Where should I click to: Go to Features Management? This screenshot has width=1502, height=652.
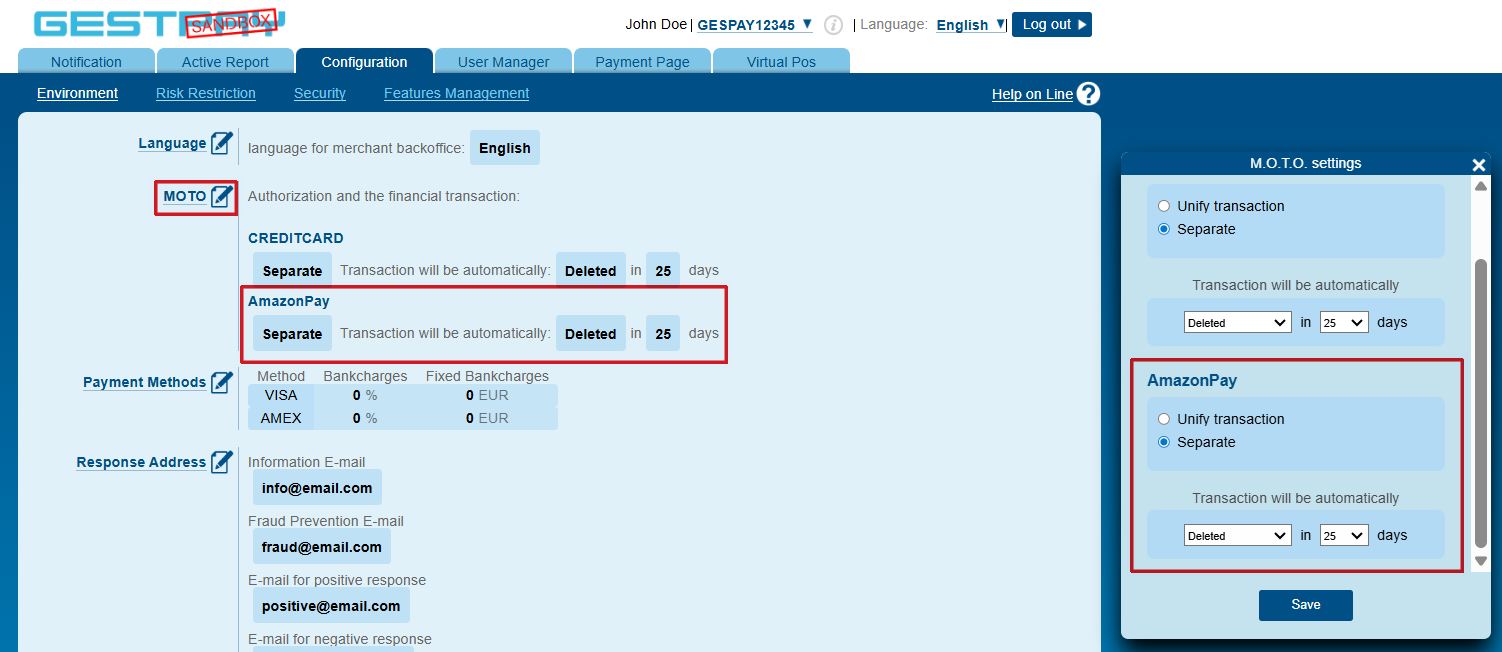[456, 93]
